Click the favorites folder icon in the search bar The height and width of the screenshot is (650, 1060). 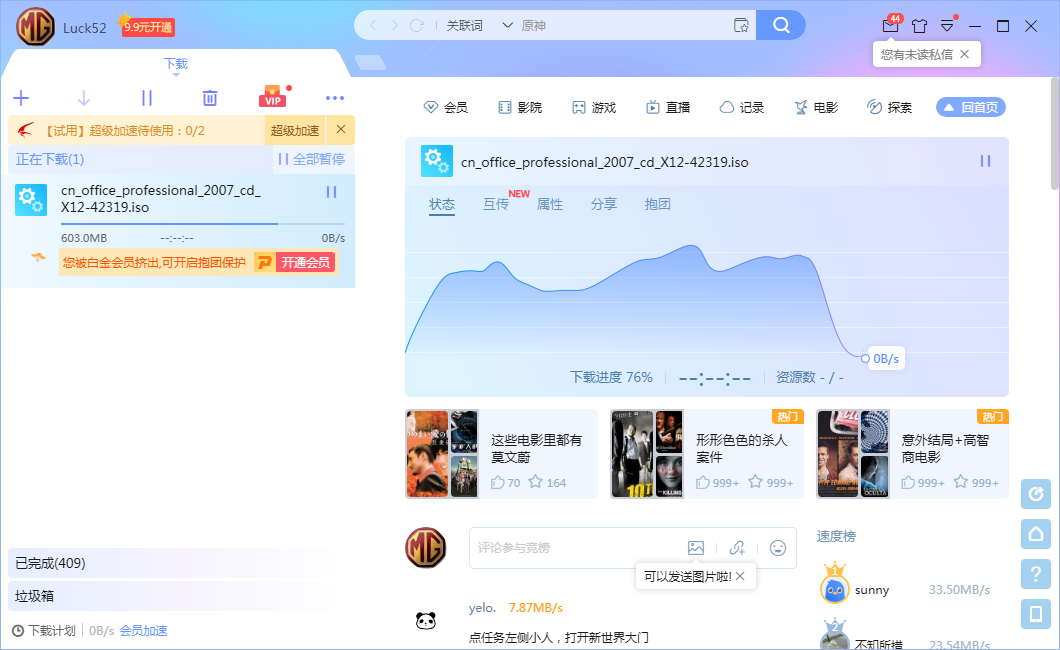[x=741, y=26]
